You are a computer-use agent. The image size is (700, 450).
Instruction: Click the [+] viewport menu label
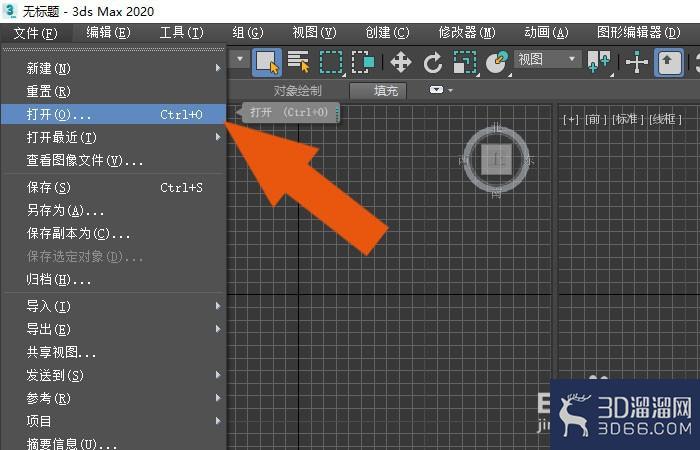point(571,119)
